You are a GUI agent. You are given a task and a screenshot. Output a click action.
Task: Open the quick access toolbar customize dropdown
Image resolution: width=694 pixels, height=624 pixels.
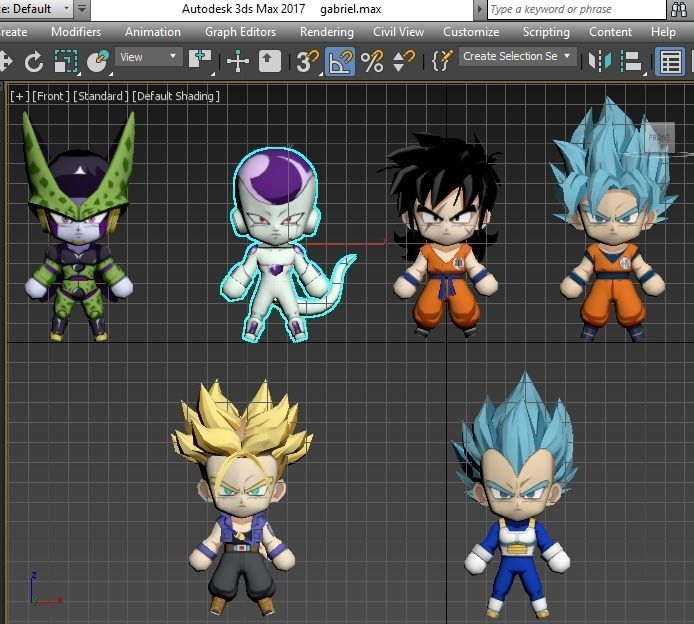click(82, 9)
